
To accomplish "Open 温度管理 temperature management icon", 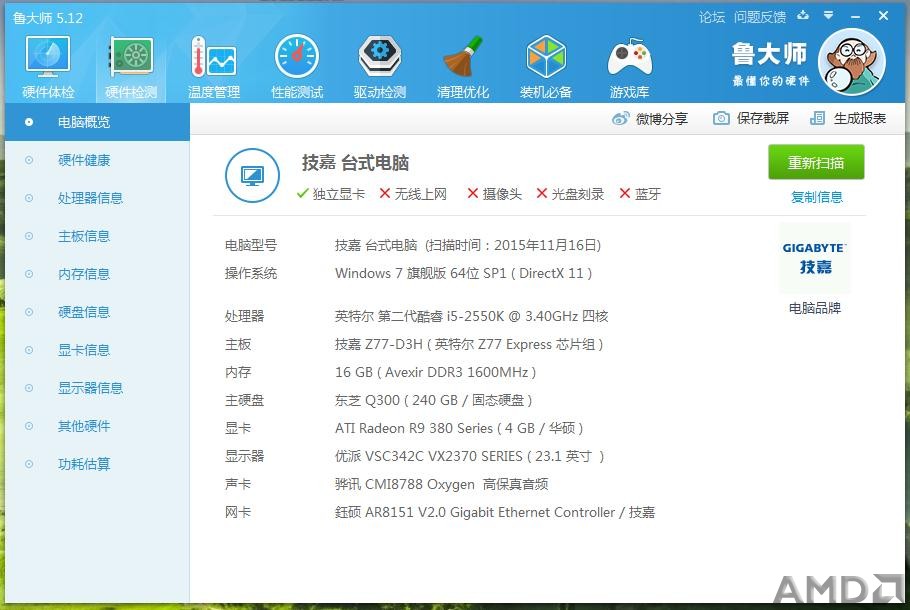I will (214, 66).
